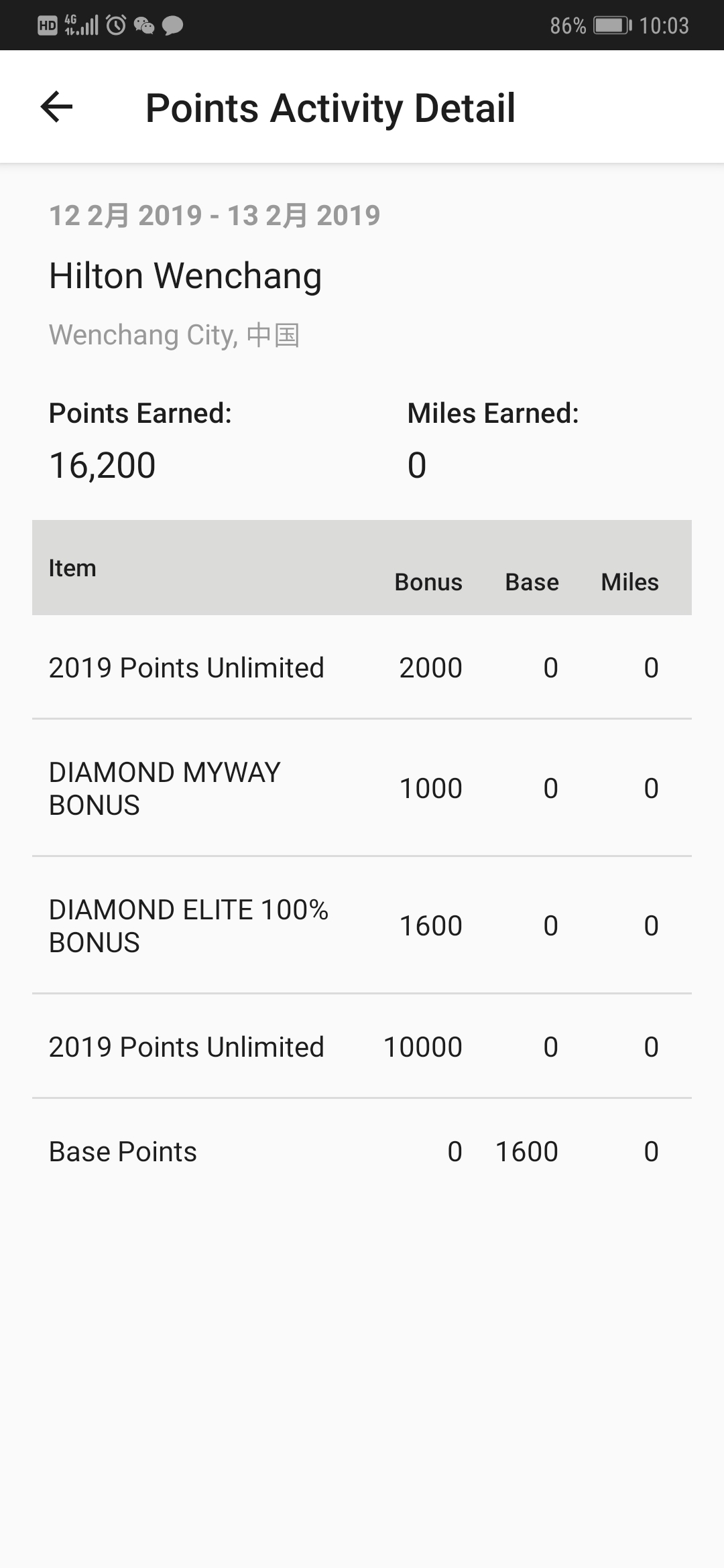The image size is (724, 1568).
Task: Tap the 10:03 clock in status bar
Action: (x=664, y=25)
